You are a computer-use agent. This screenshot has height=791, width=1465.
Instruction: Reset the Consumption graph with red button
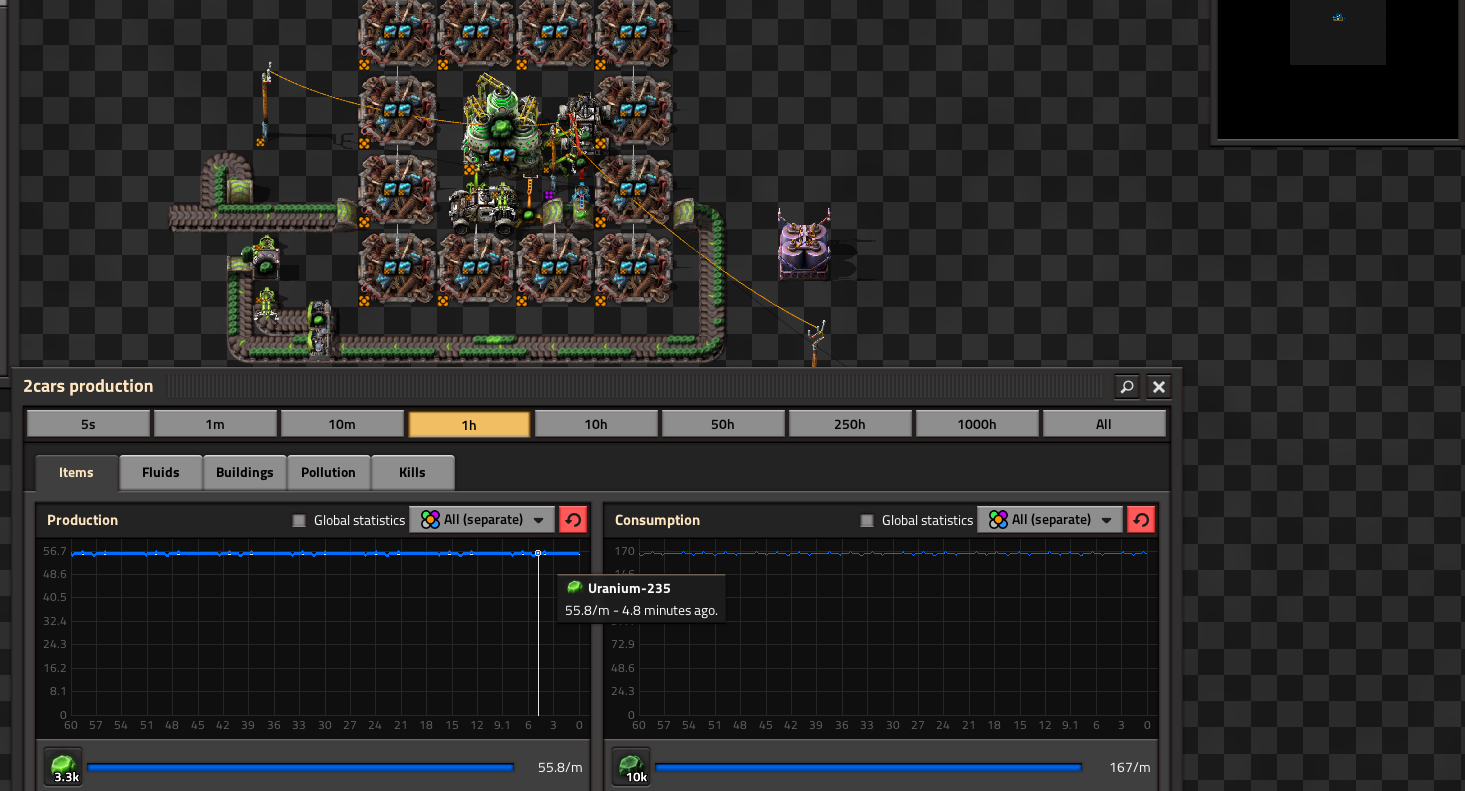click(1141, 520)
